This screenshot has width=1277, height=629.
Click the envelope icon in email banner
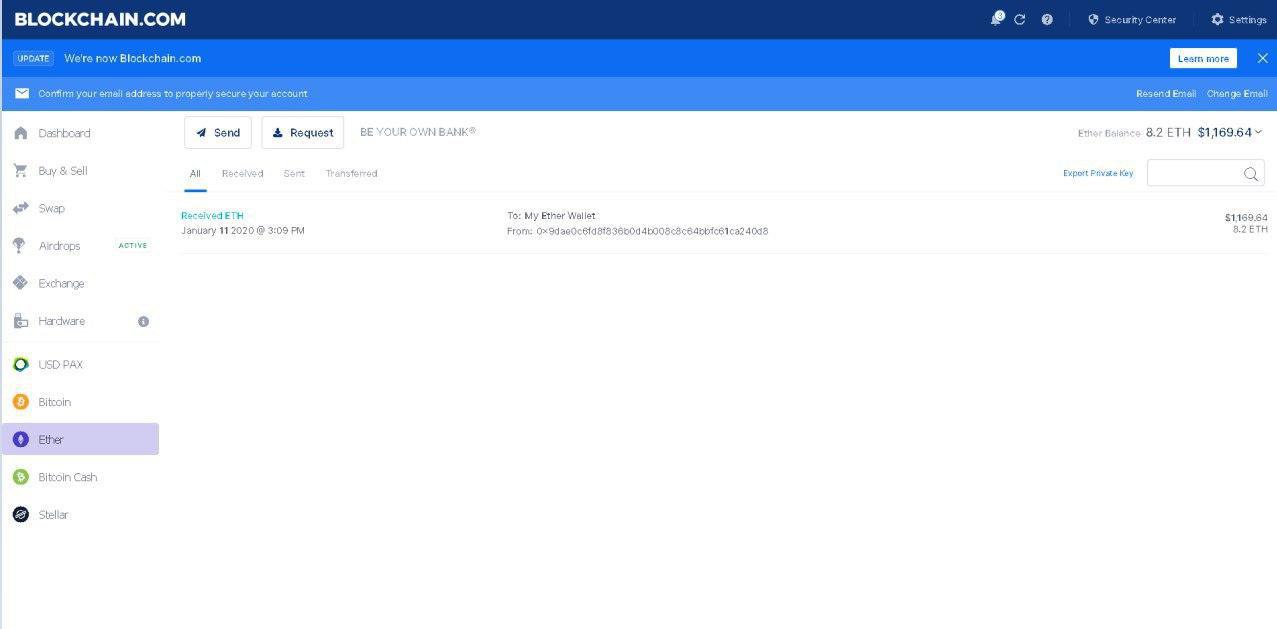[22, 94]
